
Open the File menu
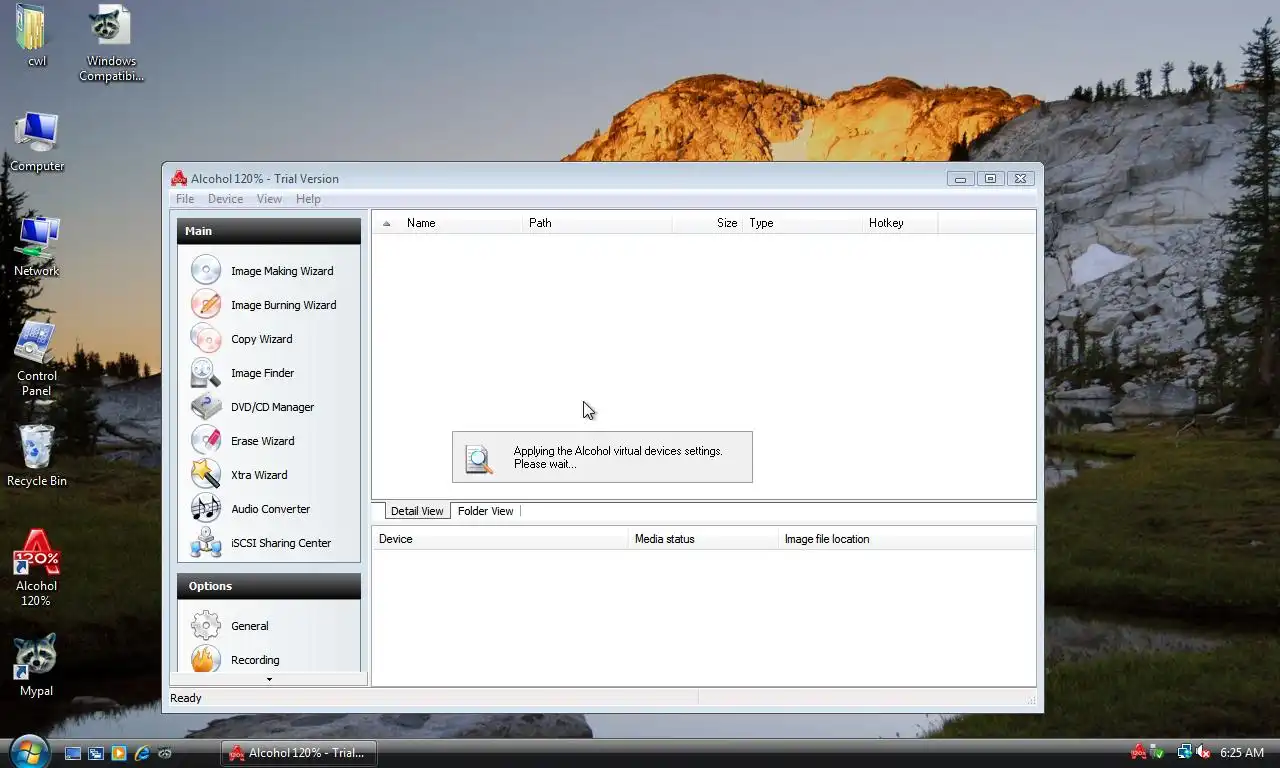(185, 199)
